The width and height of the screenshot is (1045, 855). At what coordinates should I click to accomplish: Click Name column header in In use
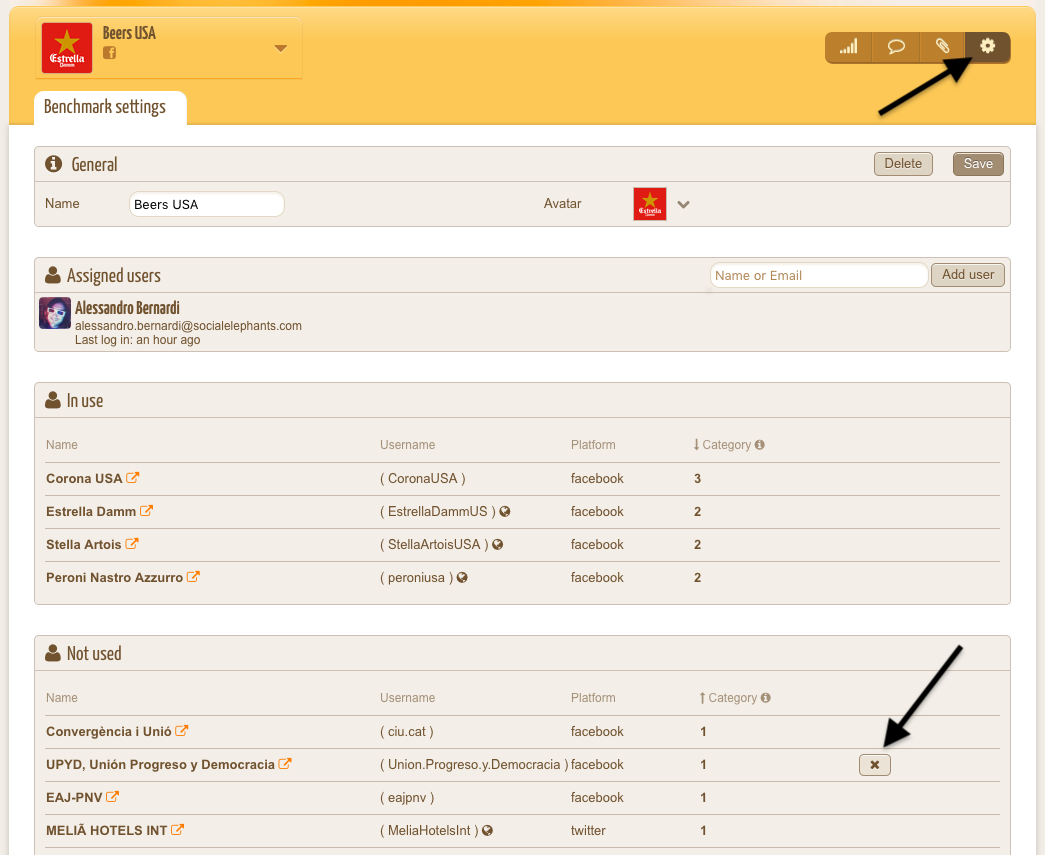[x=61, y=444]
